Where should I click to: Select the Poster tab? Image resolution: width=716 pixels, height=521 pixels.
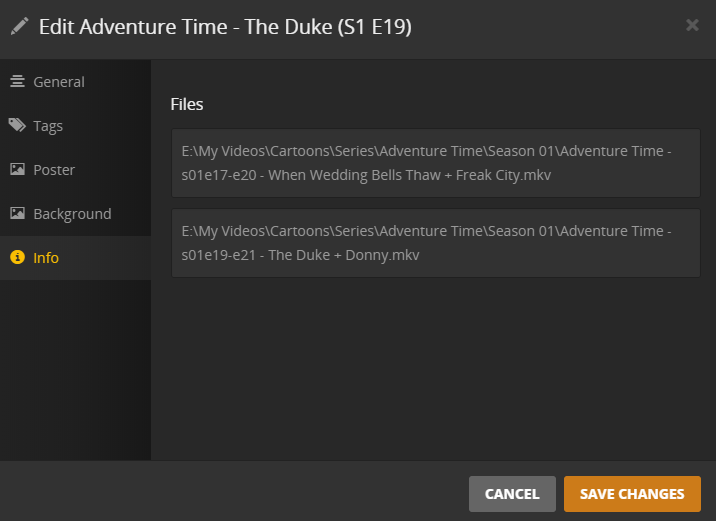pos(54,170)
